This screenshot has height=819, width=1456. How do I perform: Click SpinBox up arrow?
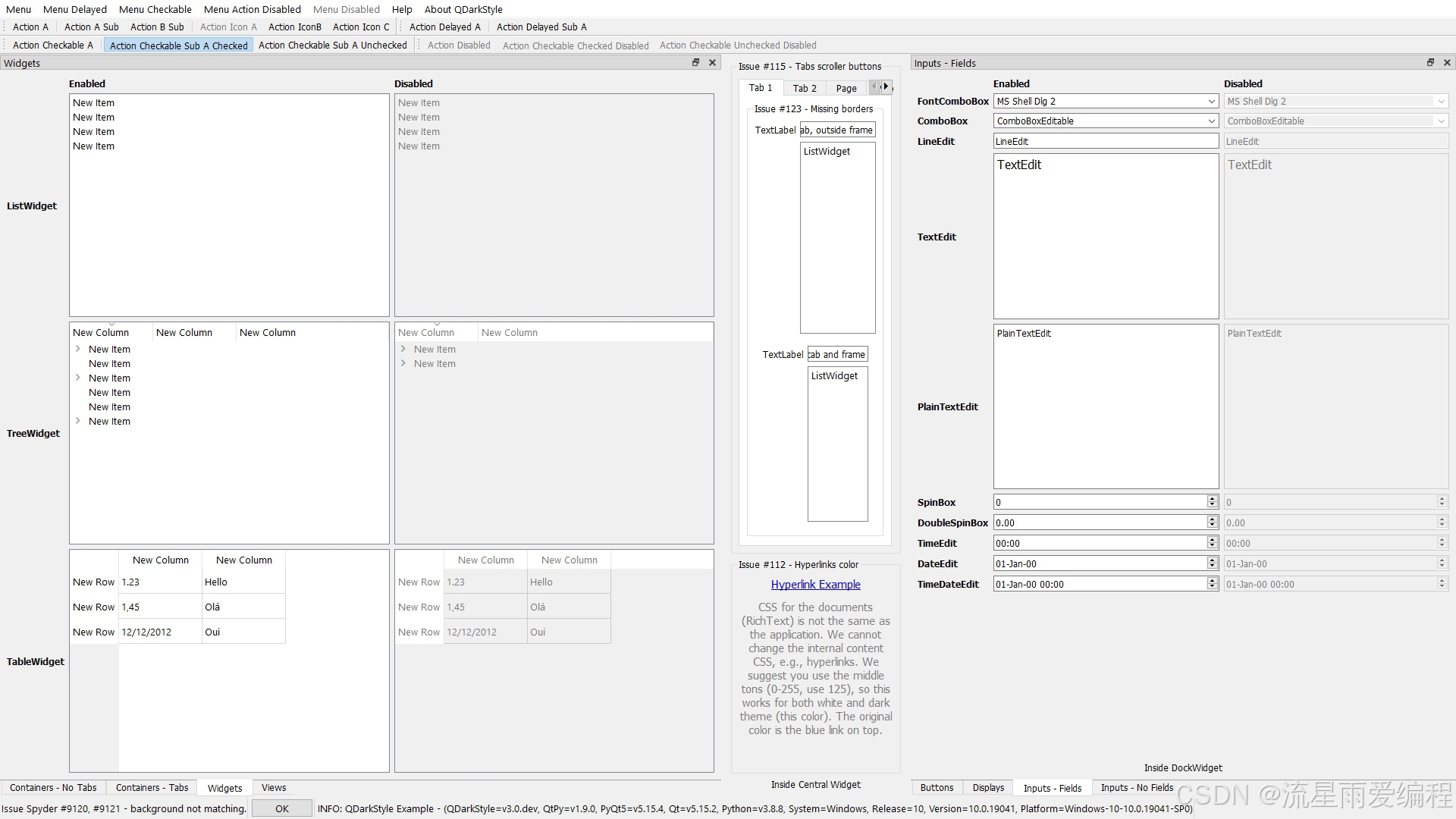[1212, 499]
